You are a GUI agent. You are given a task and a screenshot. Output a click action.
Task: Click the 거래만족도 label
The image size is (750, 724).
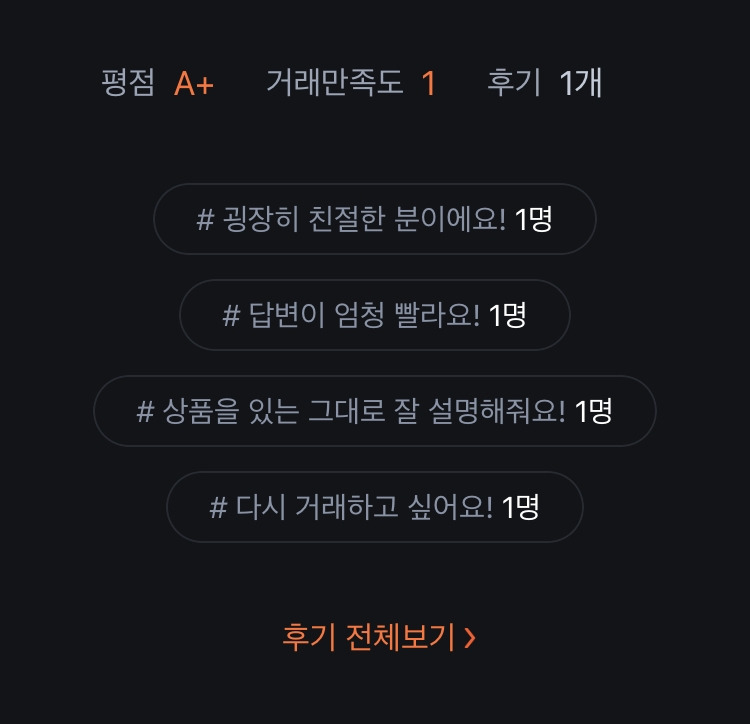click(x=334, y=82)
